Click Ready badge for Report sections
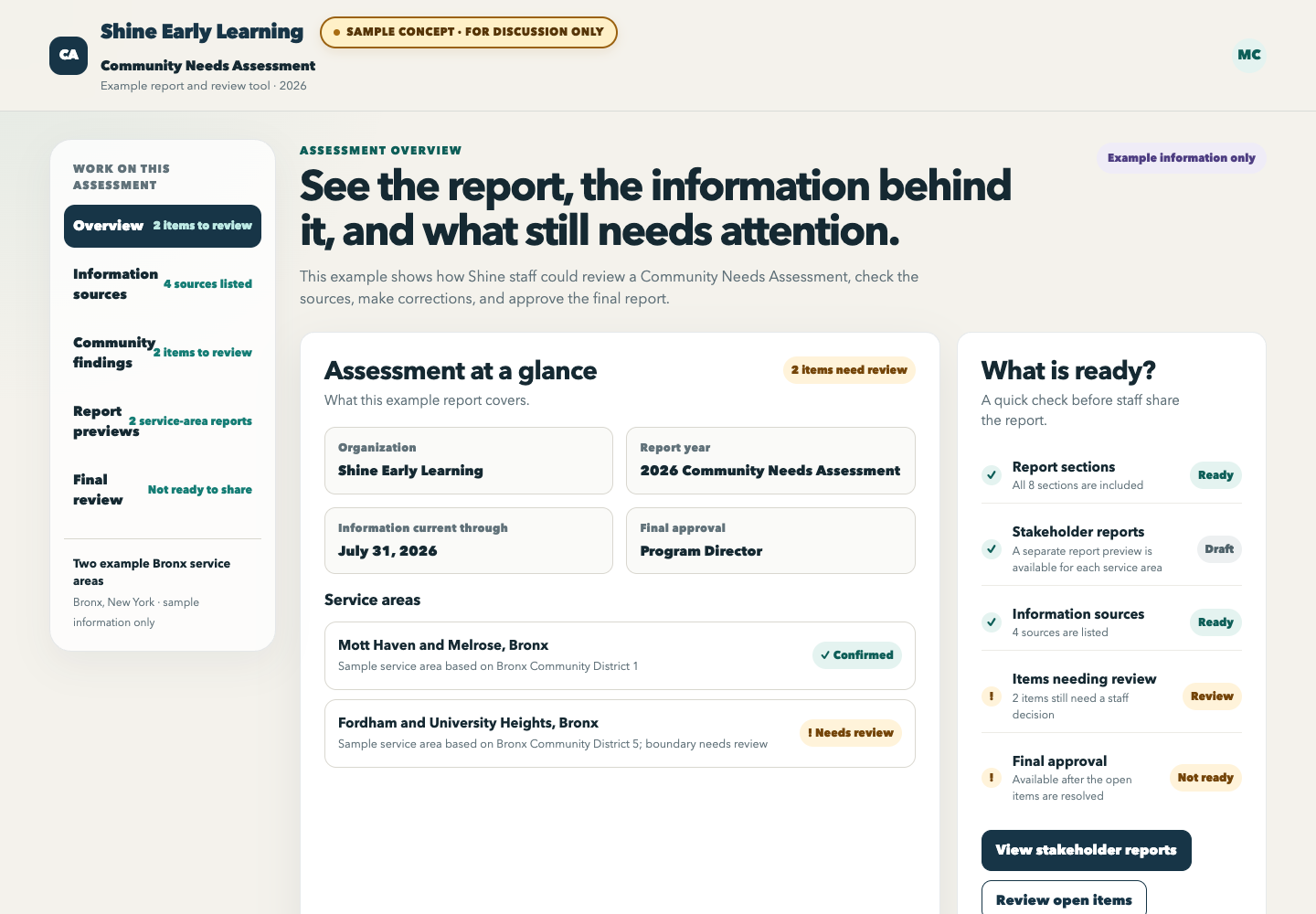The height and width of the screenshot is (914, 1316). pyautogui.click(x=1215, y=475)
